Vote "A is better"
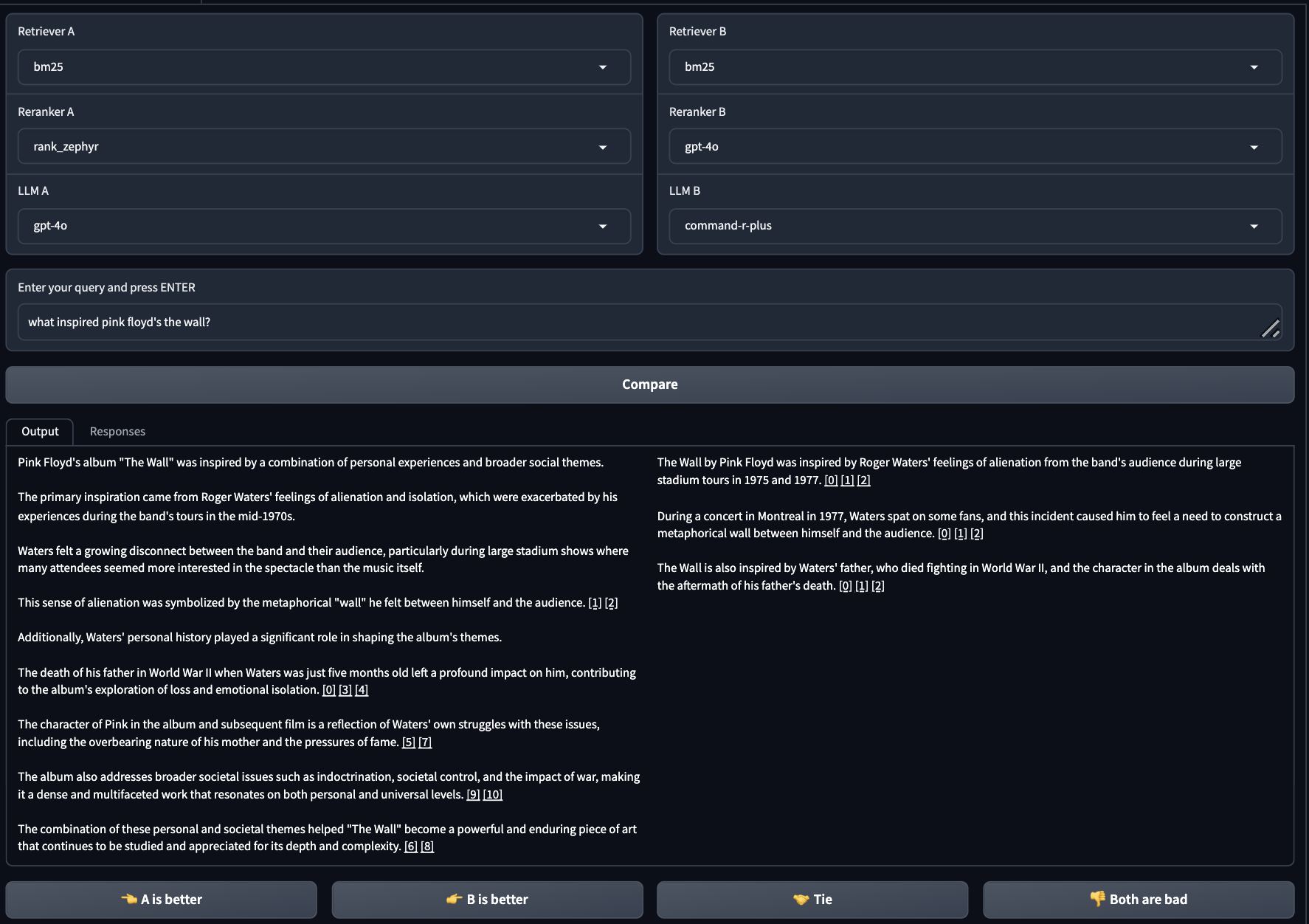 162,900
